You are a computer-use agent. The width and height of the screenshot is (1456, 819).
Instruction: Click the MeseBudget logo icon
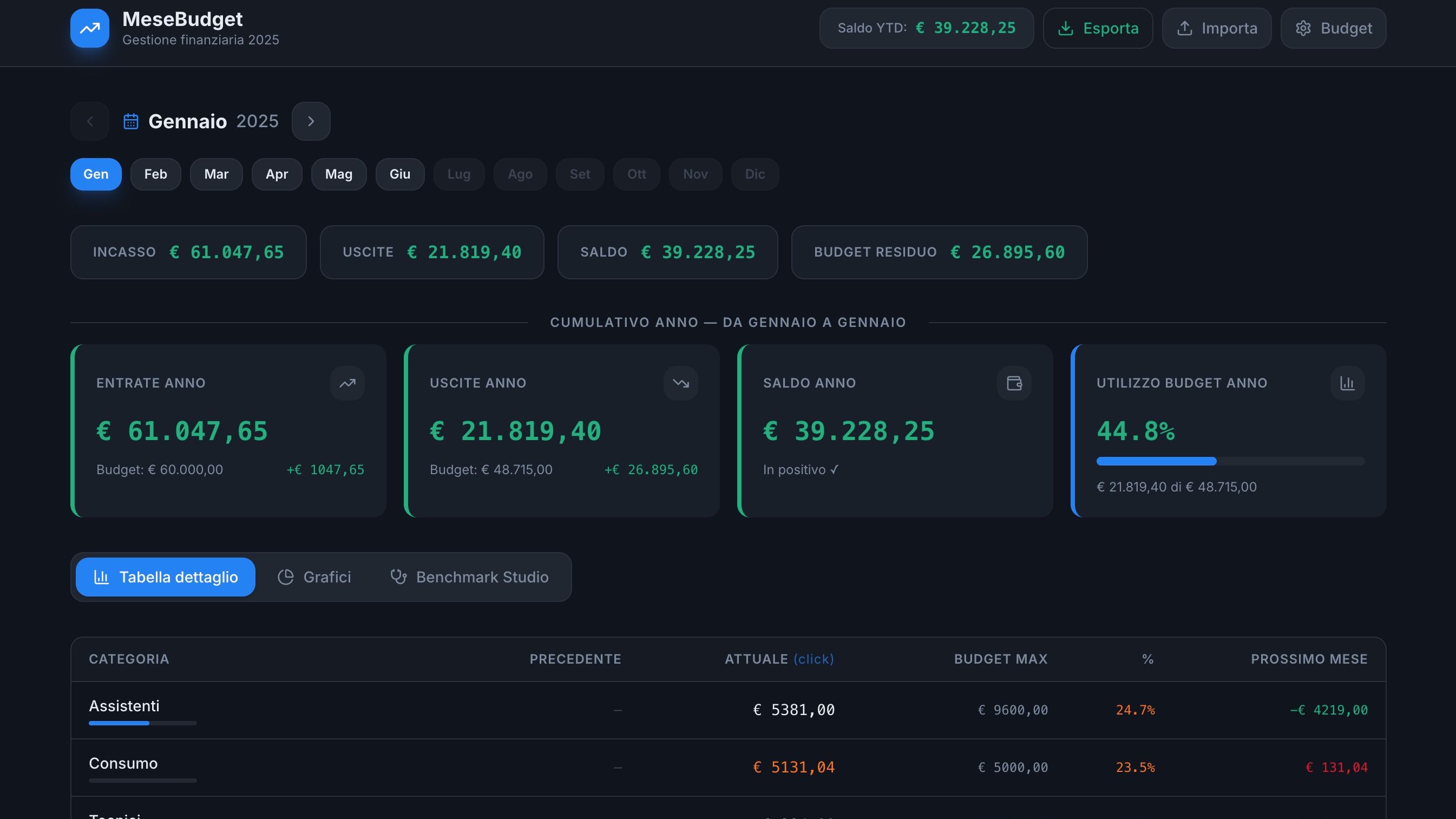click(x=89, y=28)
